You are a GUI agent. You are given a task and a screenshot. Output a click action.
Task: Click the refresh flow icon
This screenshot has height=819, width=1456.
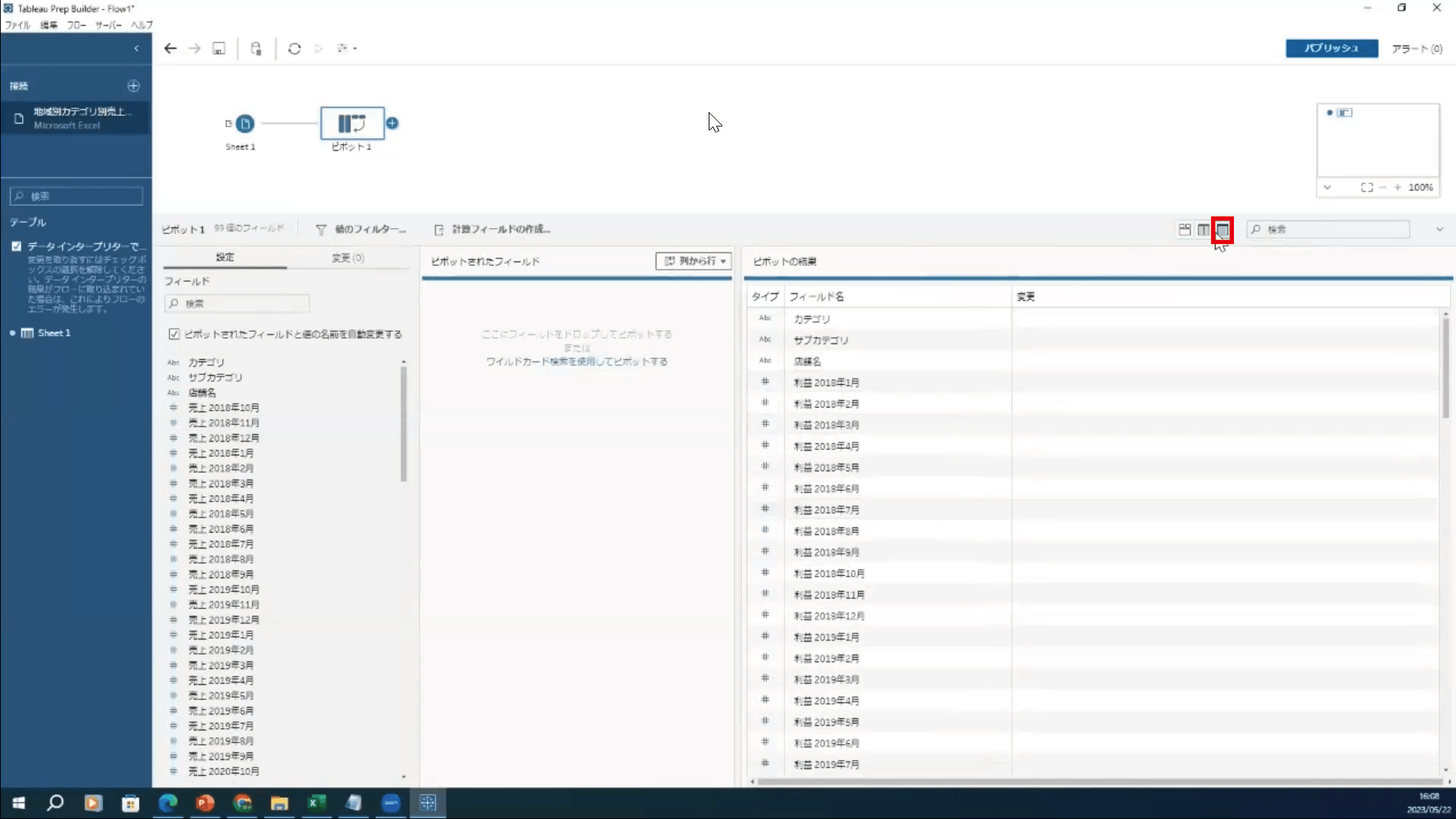295,48
